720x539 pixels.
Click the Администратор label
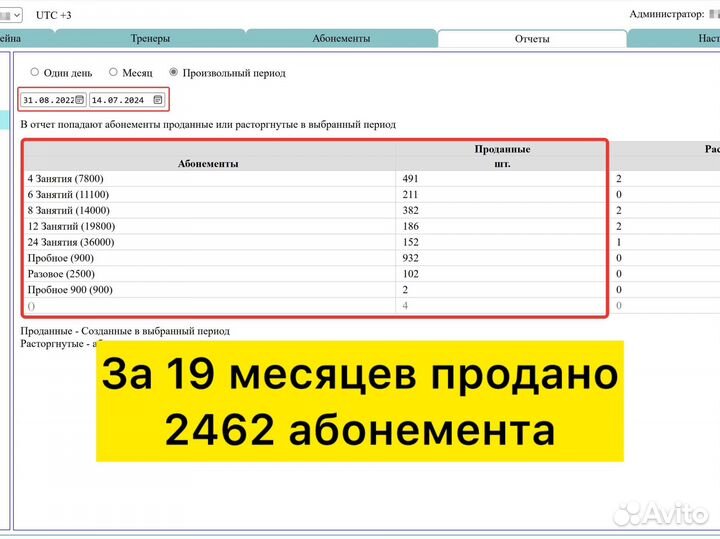[666, 14]
